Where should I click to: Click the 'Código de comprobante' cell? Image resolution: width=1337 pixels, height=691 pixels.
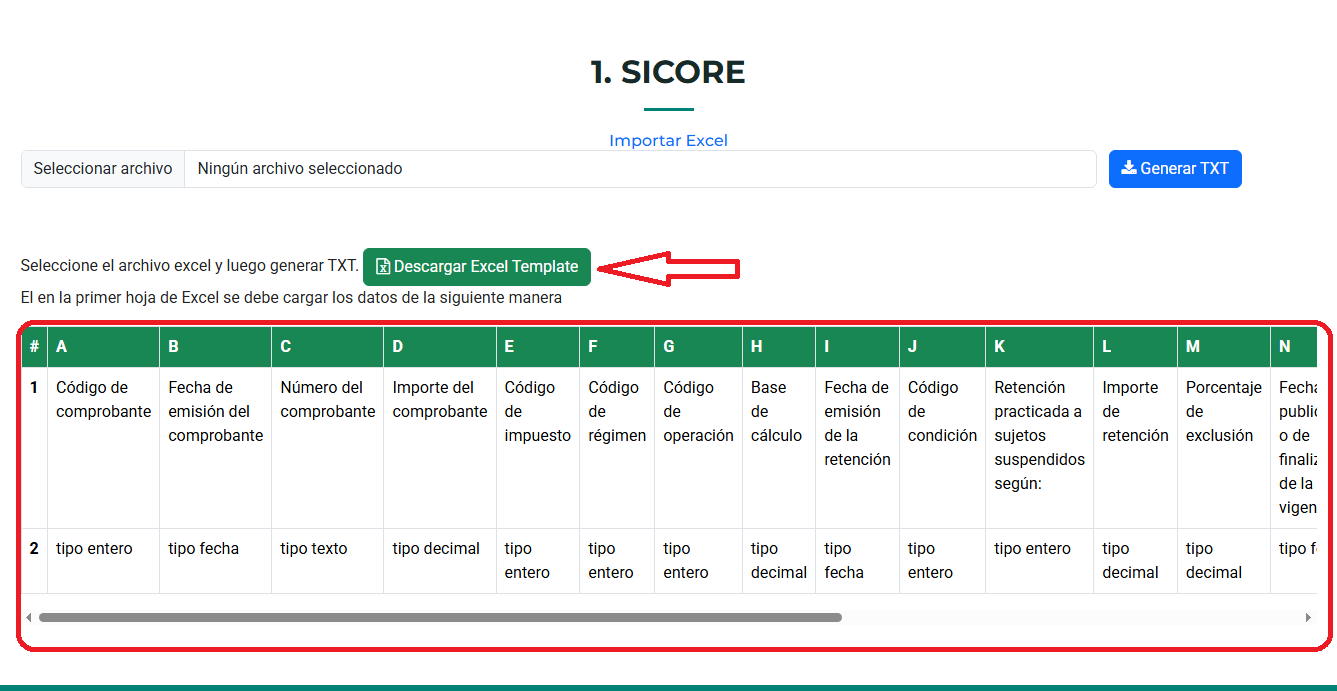(103, 448)
